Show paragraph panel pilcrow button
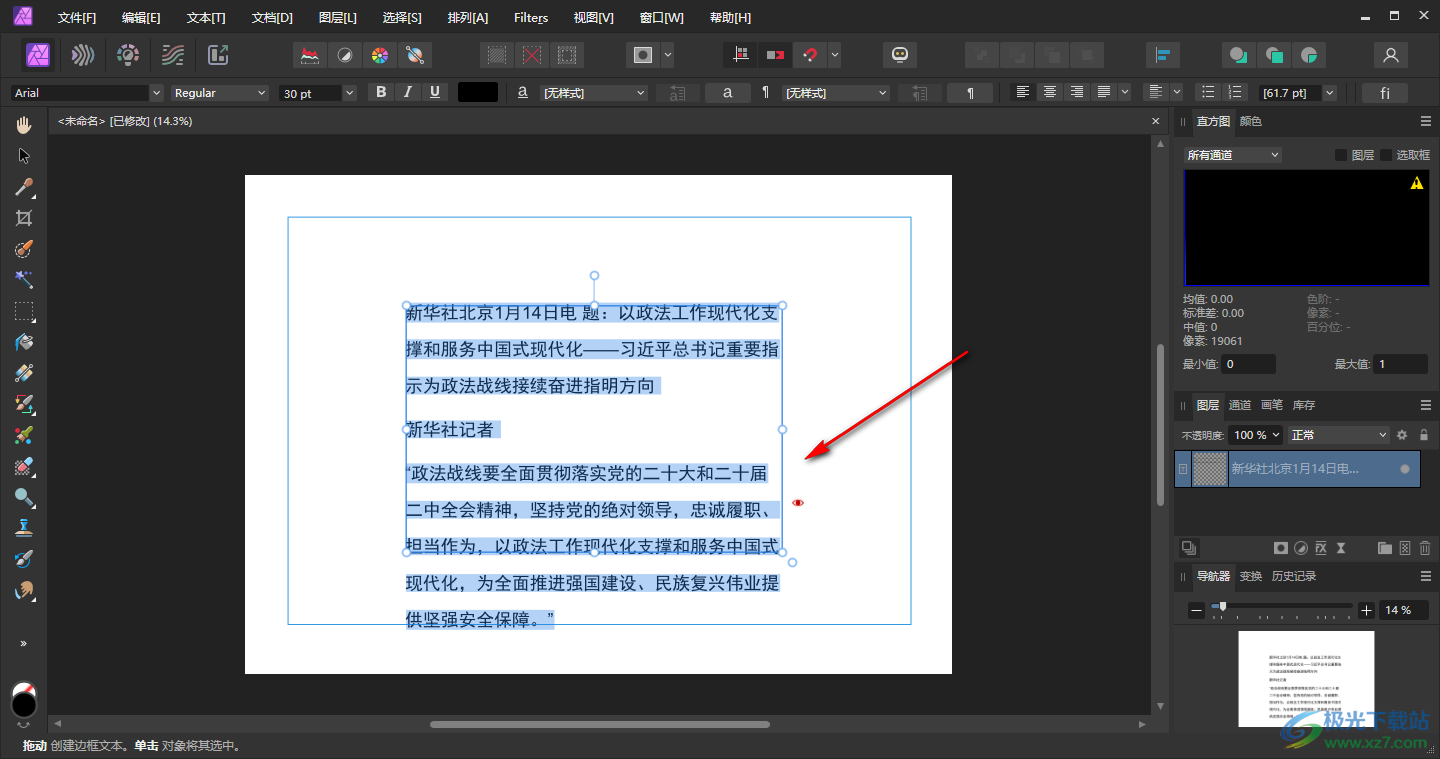 (x=970, y=93)
